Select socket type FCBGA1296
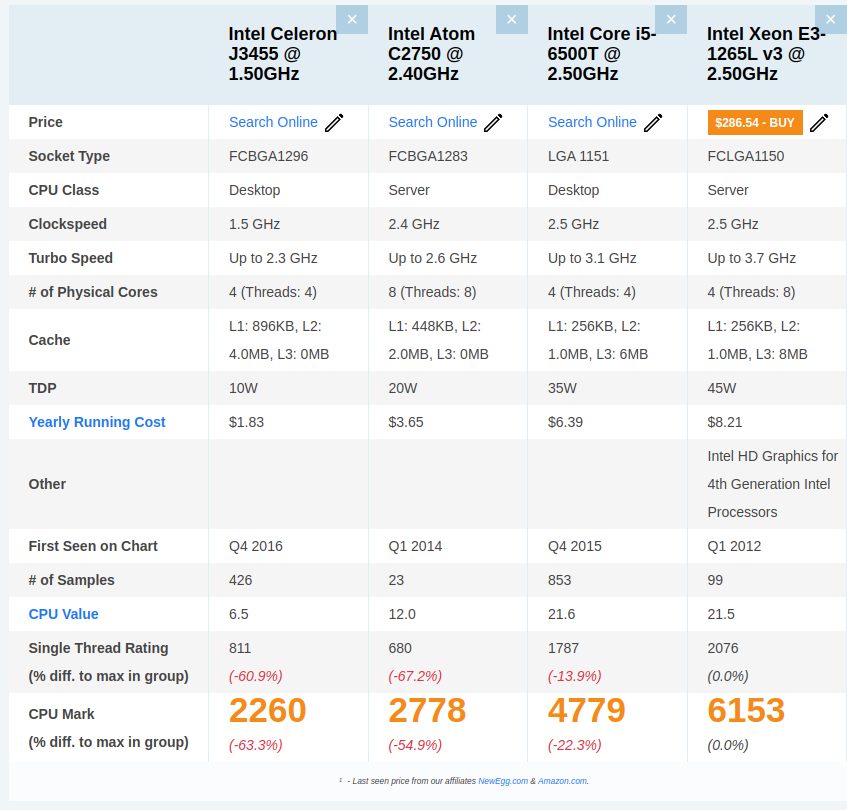The image size is (847, 810). tap(268, 157)
